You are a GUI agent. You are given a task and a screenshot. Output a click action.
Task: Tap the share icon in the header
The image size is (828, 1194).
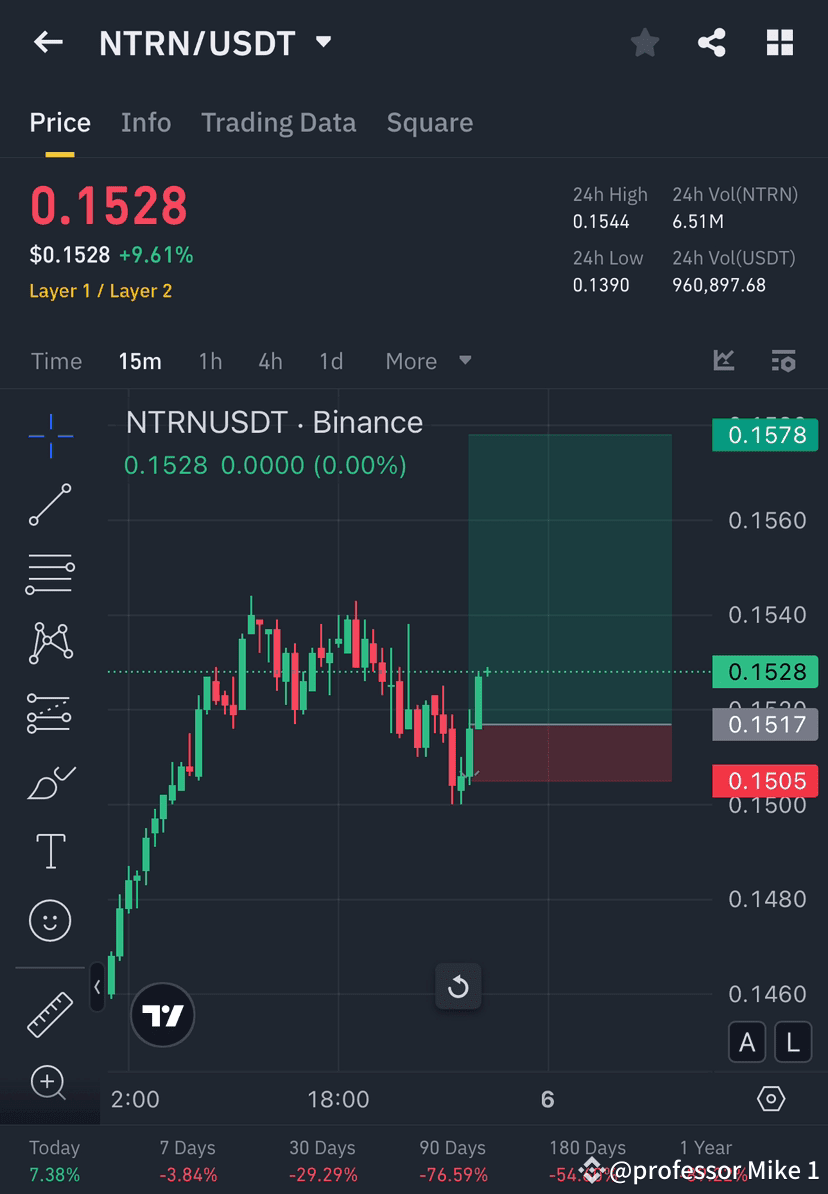[712, 42]
